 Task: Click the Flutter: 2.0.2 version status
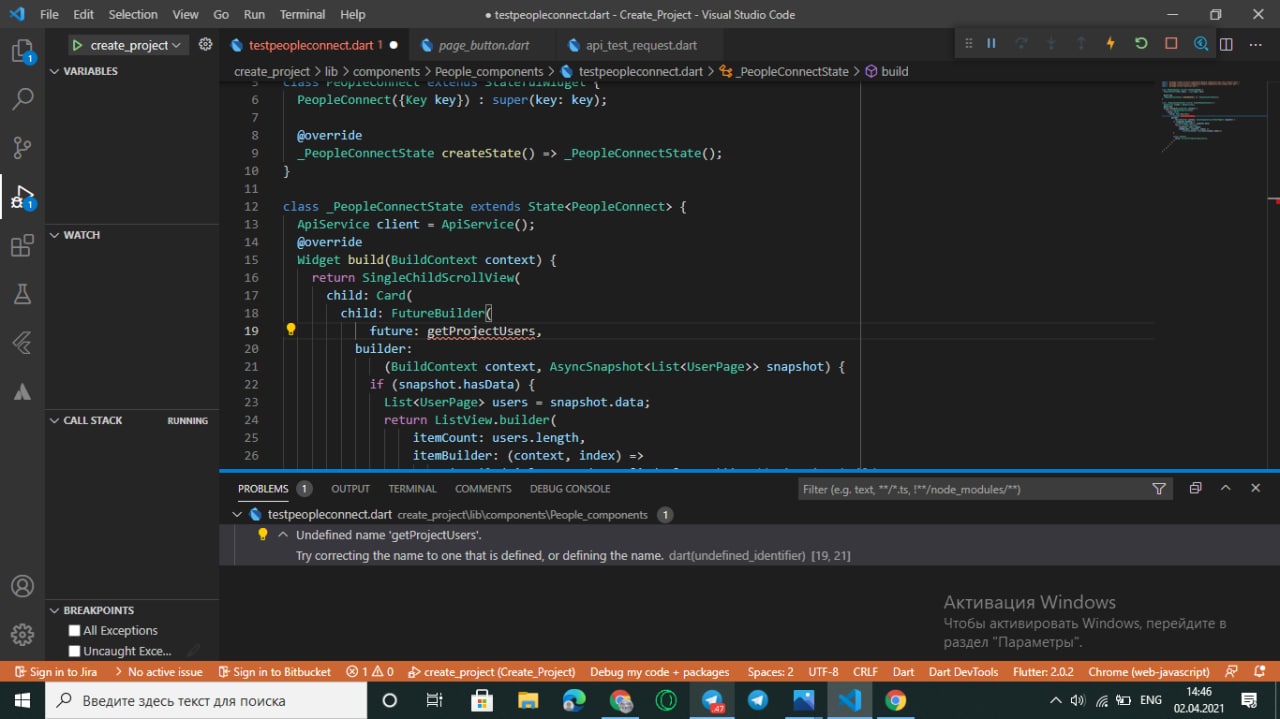1043,672
